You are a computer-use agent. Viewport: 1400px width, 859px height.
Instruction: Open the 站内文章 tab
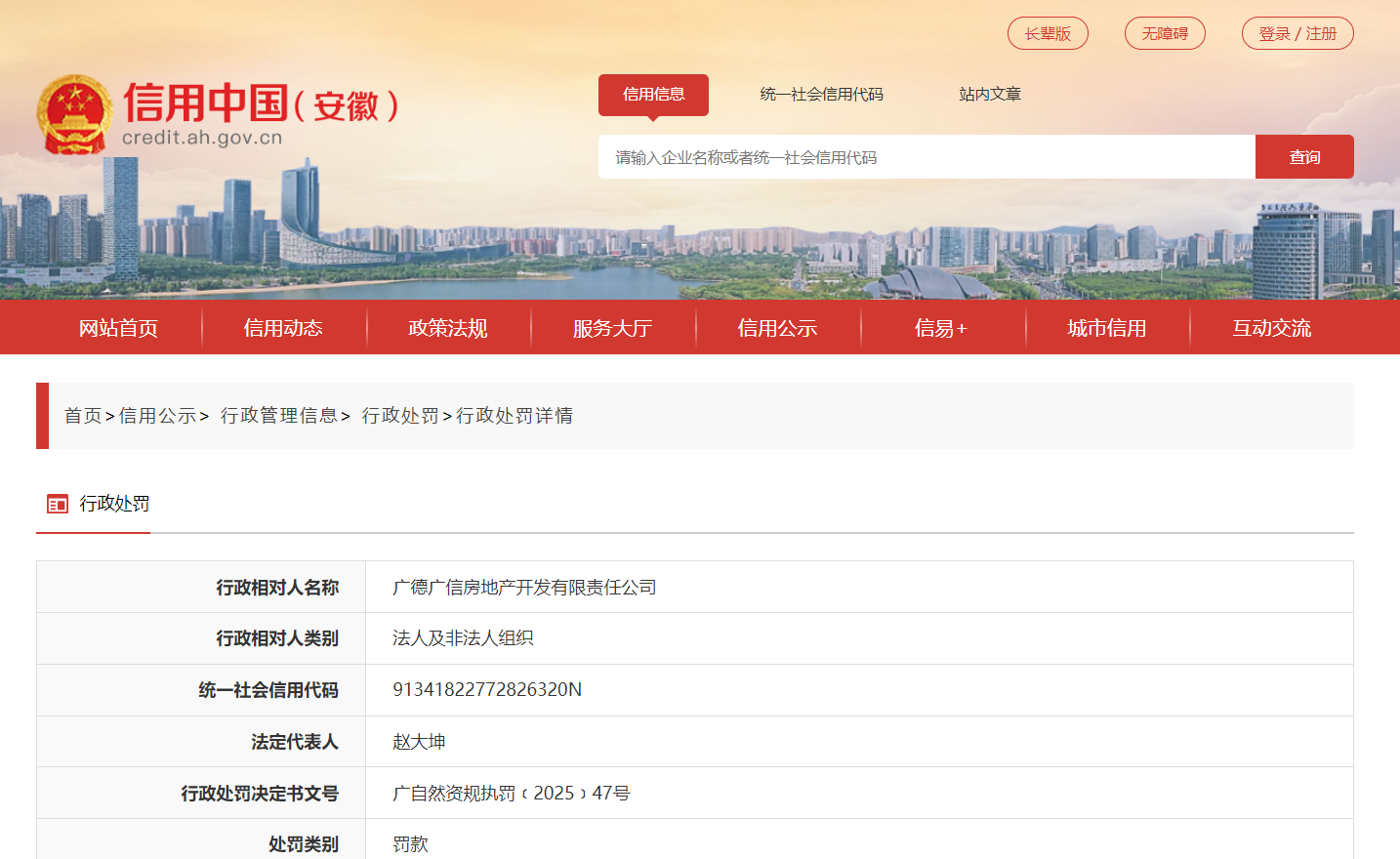pos(990,94)
